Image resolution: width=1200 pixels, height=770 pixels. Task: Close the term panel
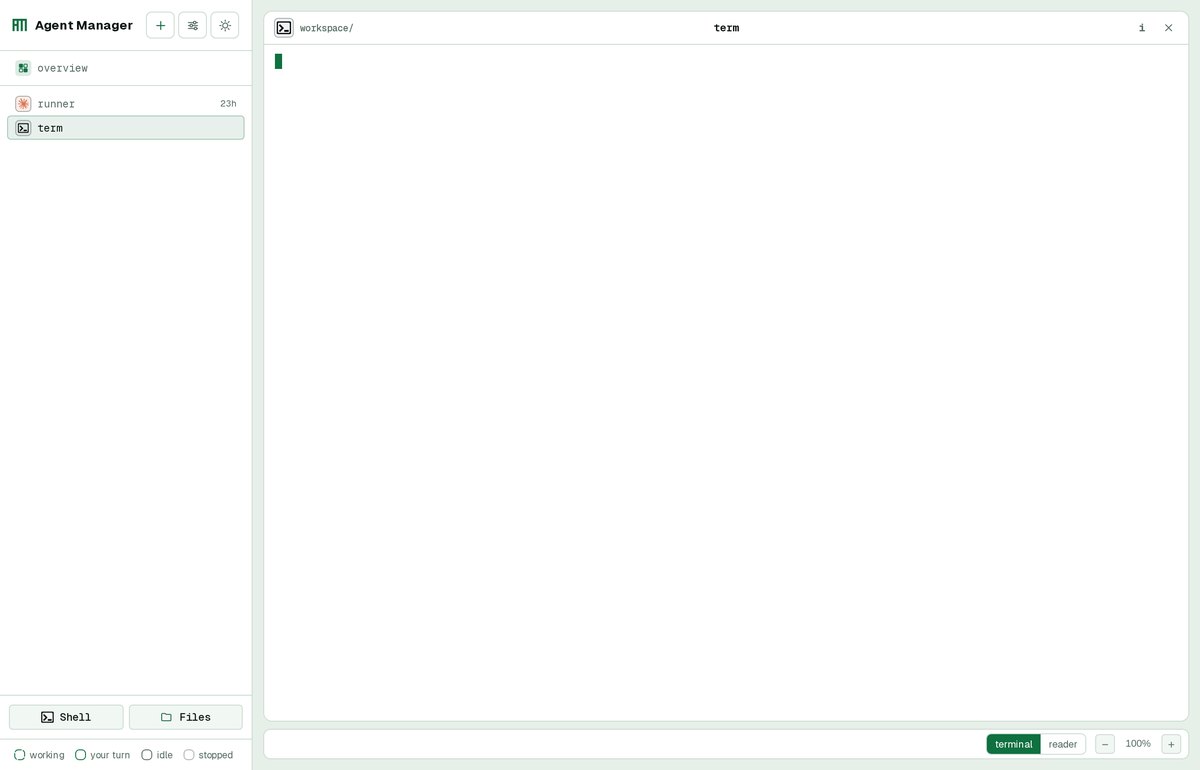1168,28
